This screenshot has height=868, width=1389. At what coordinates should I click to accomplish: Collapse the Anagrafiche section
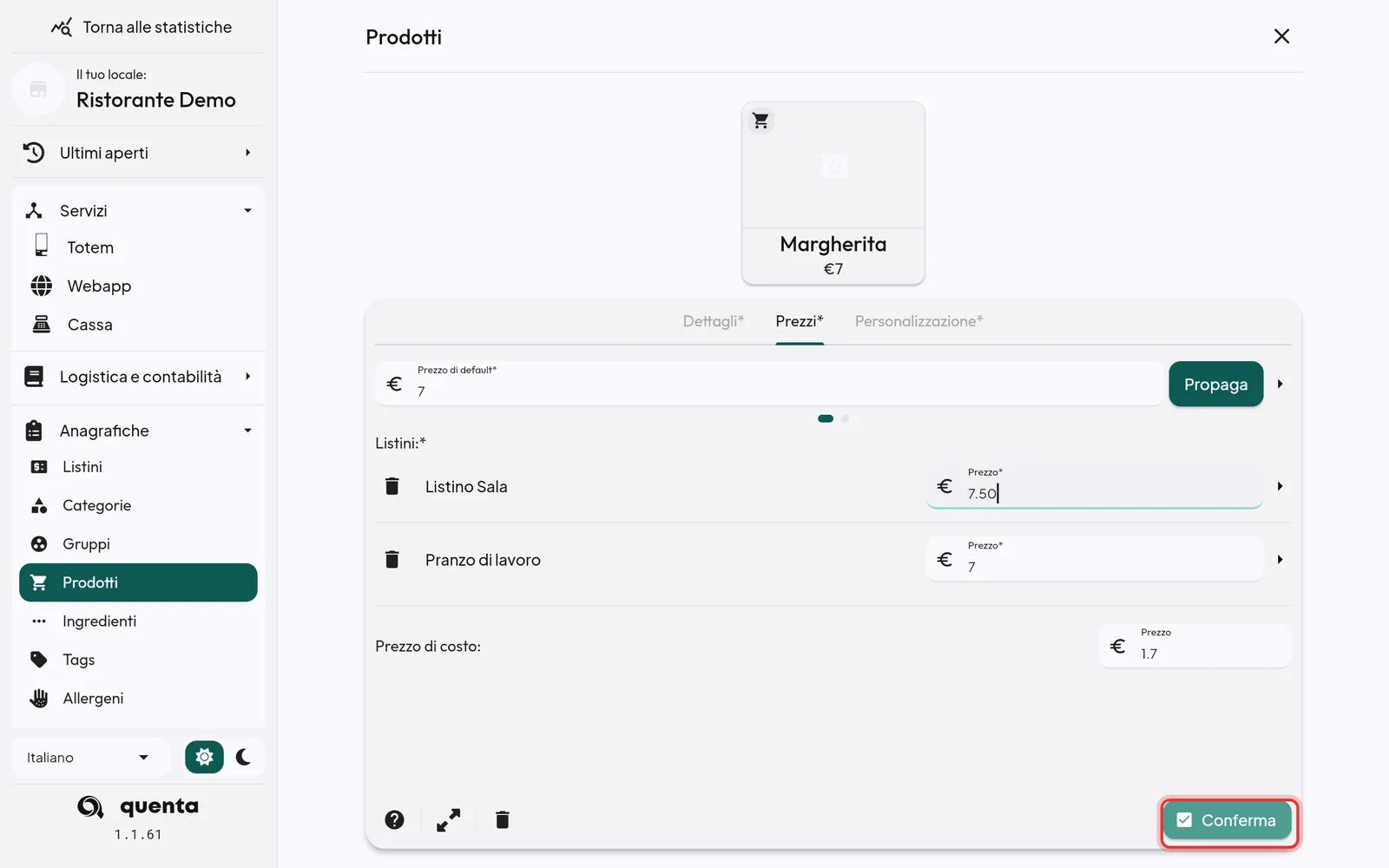(247, 431)
